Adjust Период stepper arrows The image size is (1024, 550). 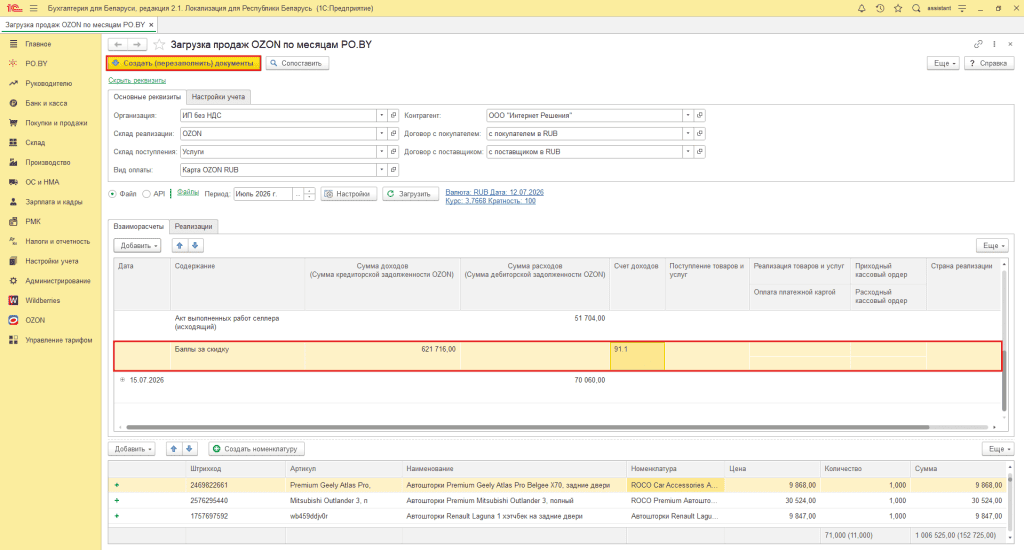tap(310, 194)
